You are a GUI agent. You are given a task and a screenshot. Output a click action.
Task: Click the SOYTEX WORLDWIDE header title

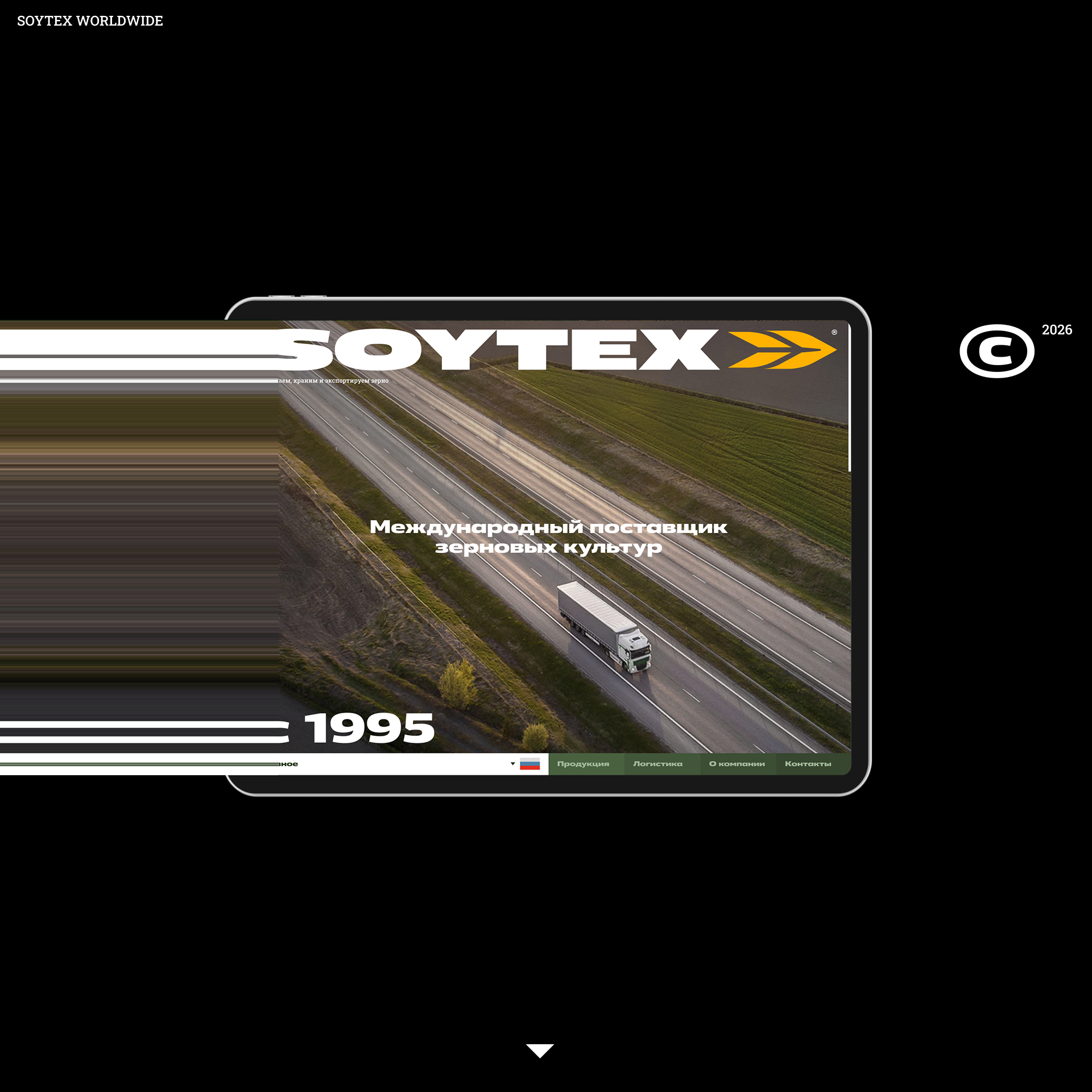[90, 21]
